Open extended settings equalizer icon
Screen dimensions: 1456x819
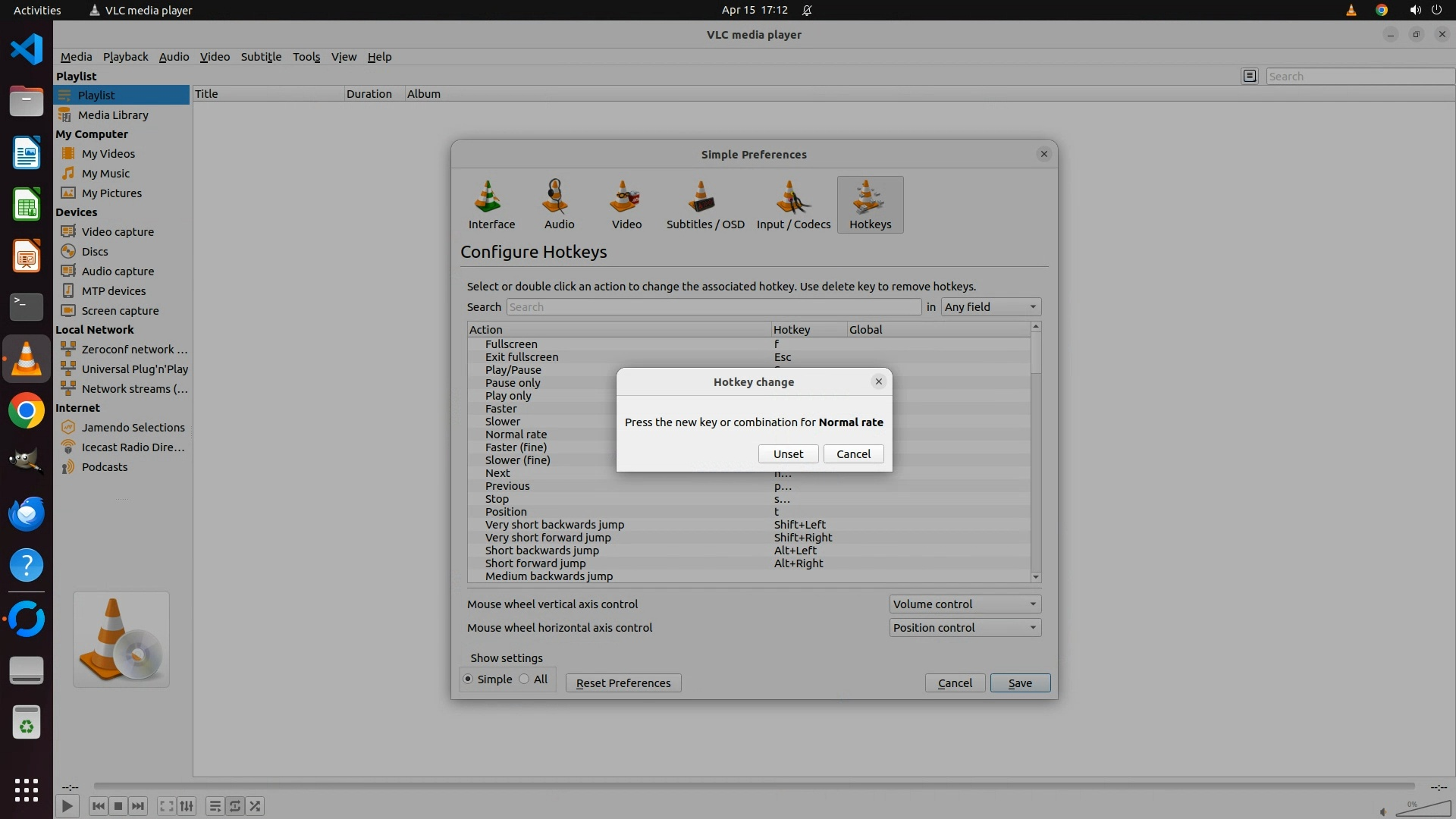tap(187, 806)
